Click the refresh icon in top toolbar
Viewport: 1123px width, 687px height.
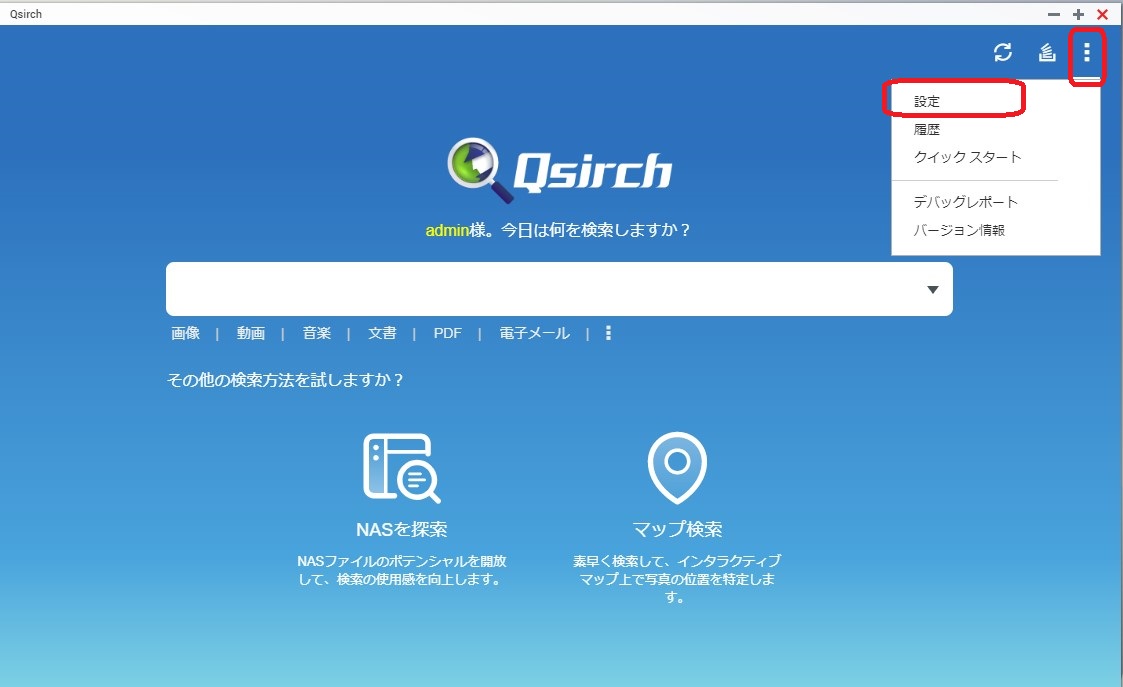click(1003, 52)
